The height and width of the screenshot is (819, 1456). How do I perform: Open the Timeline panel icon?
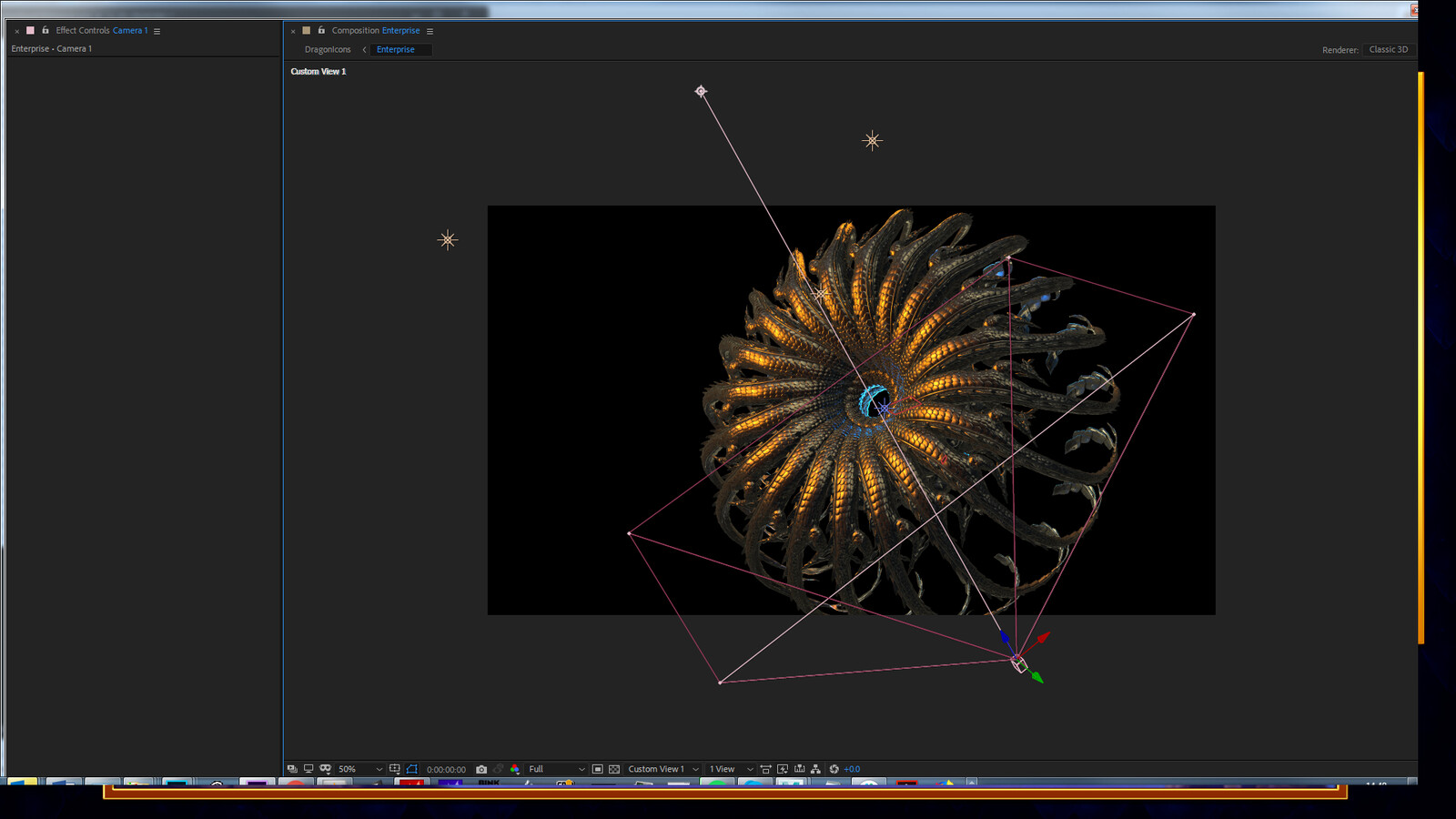(799, 769)
